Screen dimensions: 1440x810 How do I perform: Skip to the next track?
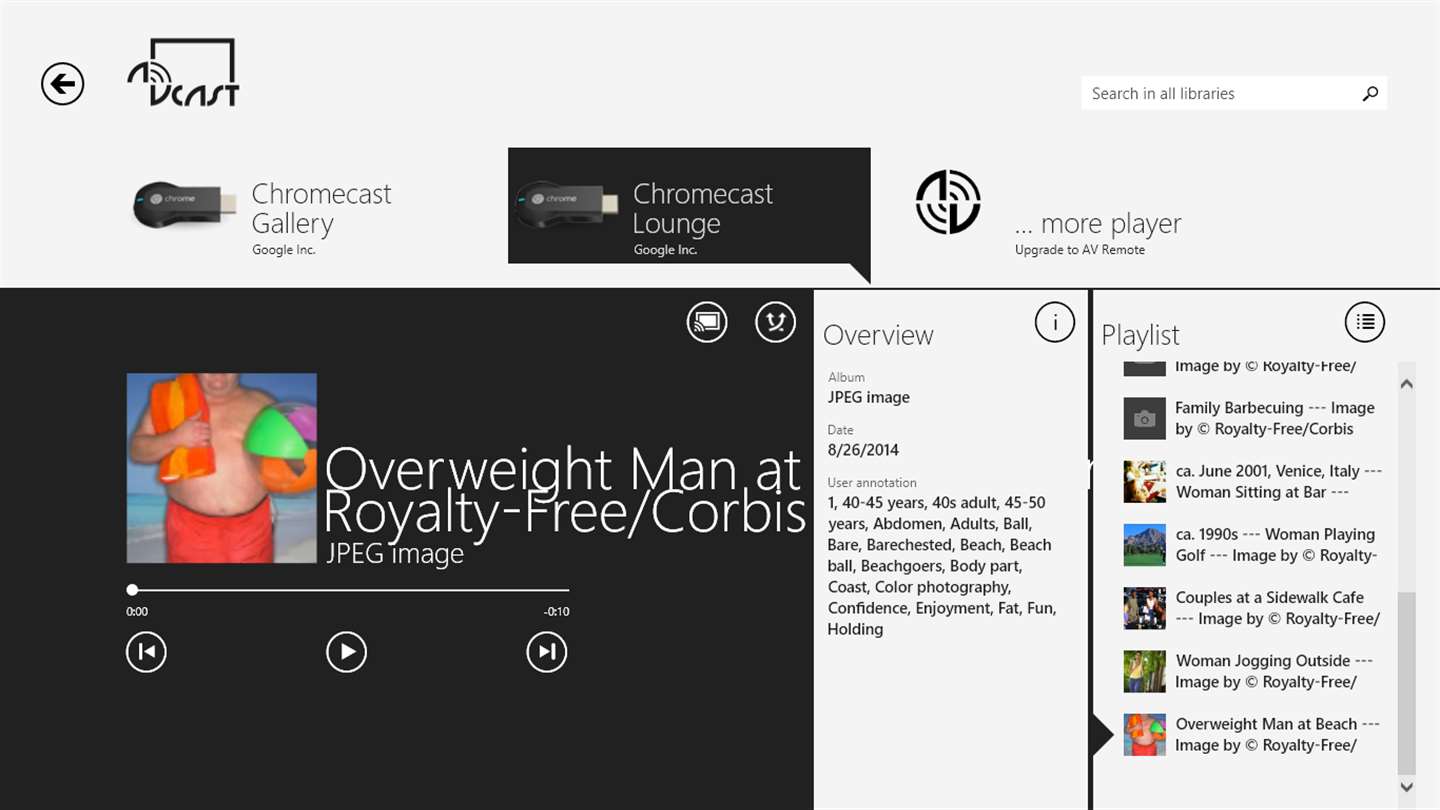[546, 652]
